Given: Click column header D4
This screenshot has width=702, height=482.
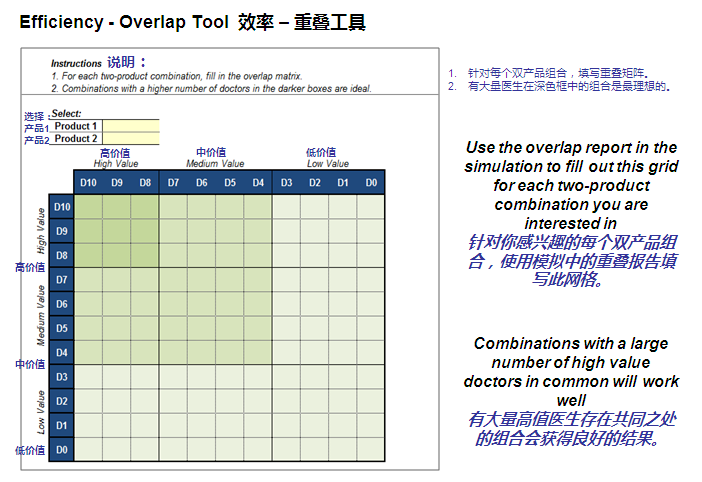Looking at the screenshot, I should point(258,183).
